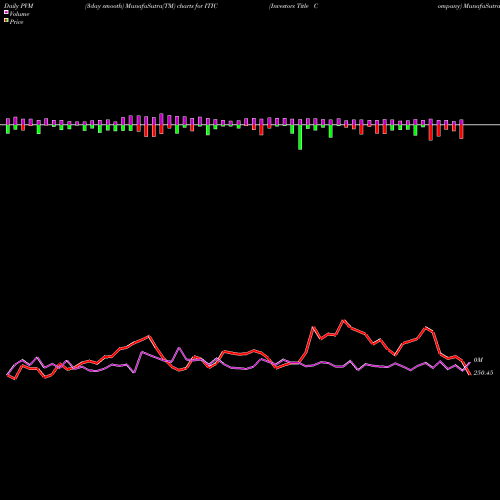Click the MunafaSutra charts for ITIC heading
The height and width of the screenshot is (500, 500).
point(151,6)
